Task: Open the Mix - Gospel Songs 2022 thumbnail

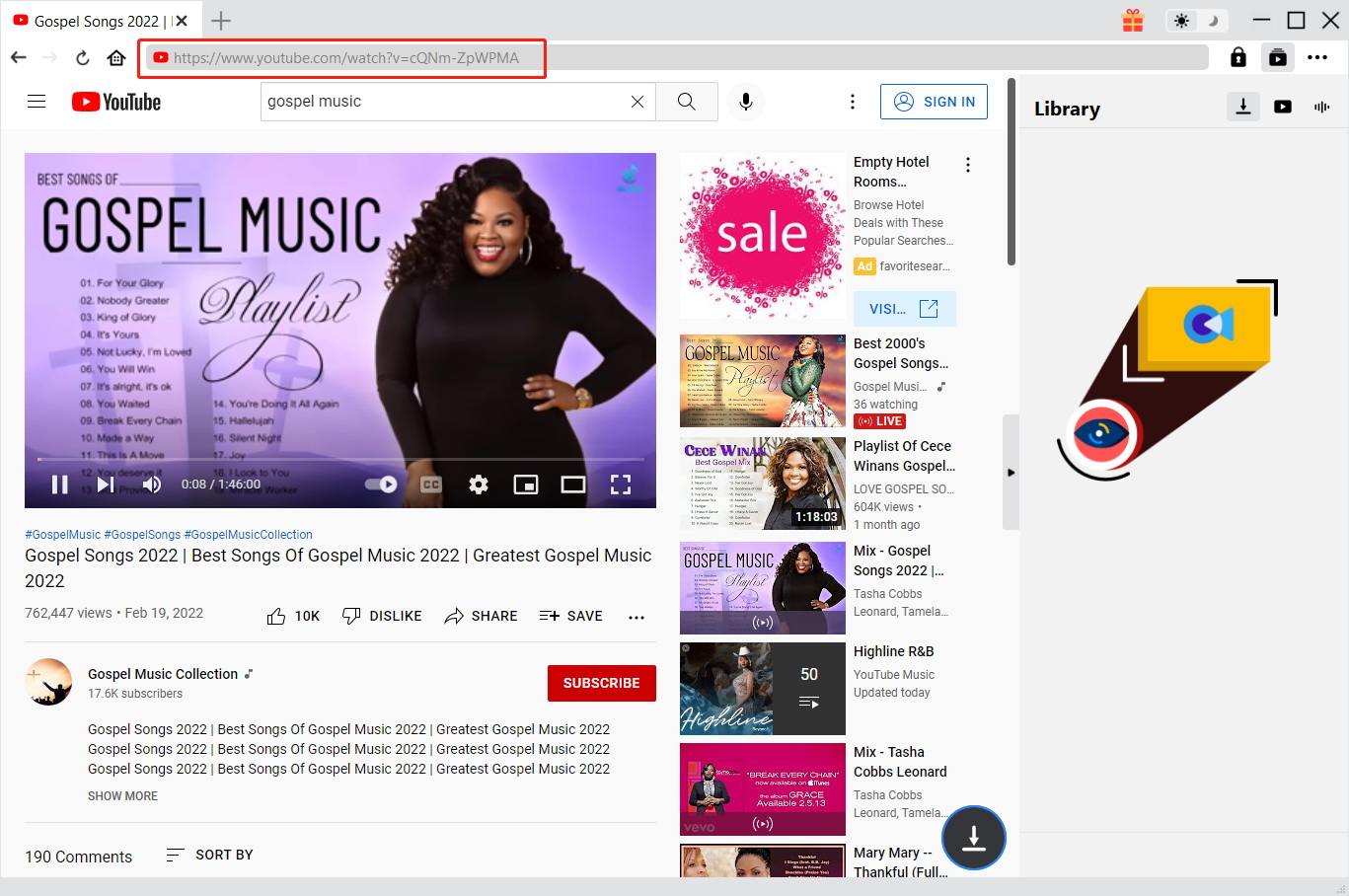Action: [x=763, y=588]
